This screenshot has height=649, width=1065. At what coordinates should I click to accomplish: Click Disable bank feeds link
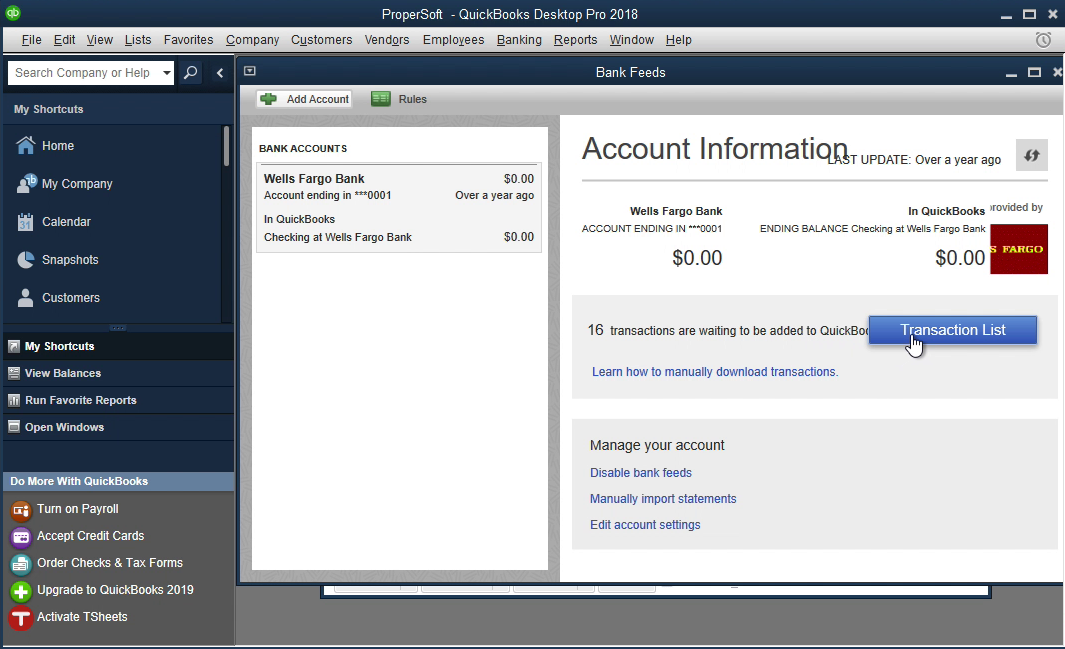(640, 472)
